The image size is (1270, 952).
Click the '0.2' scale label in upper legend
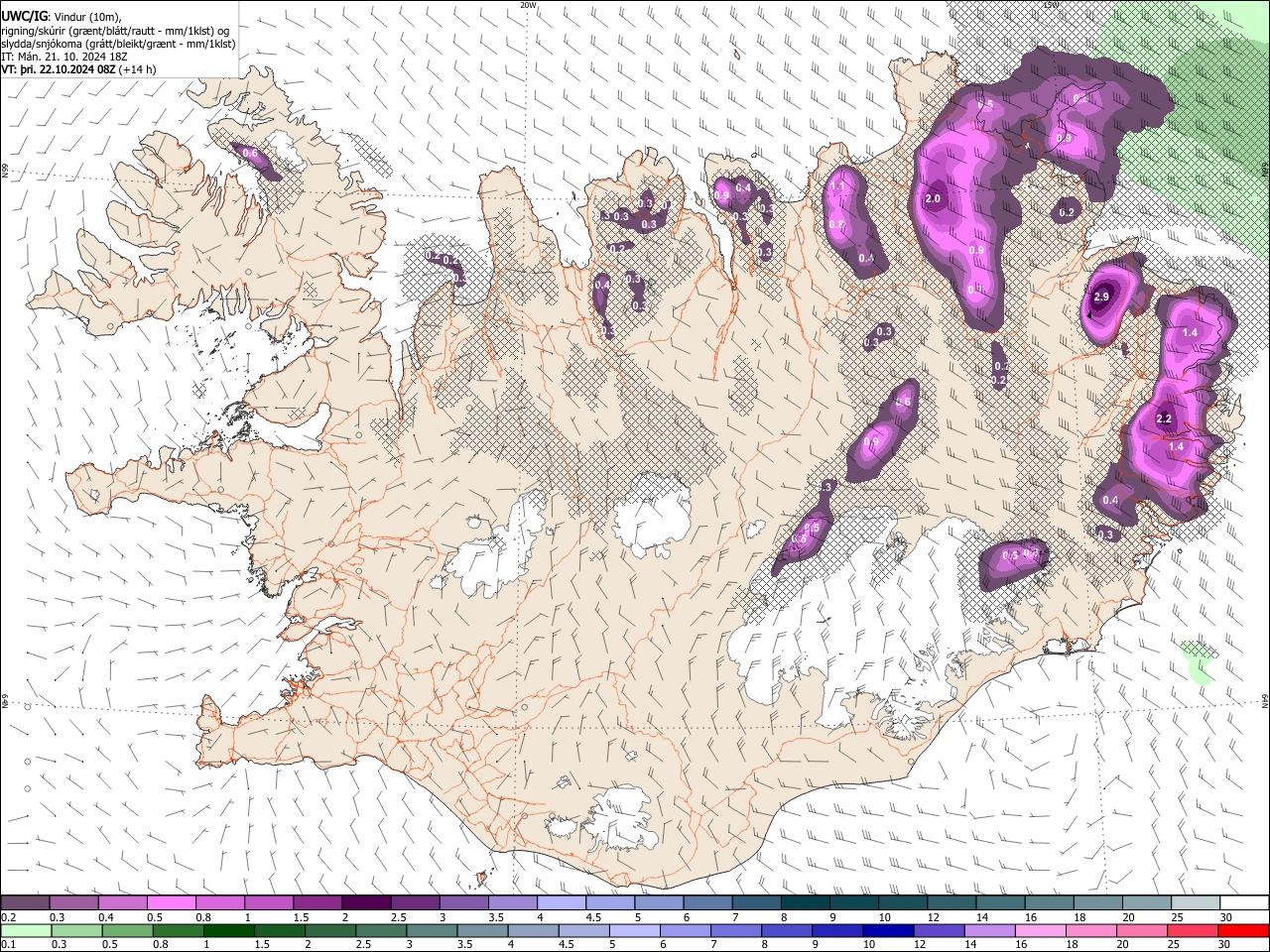click(x=8, y=917)
